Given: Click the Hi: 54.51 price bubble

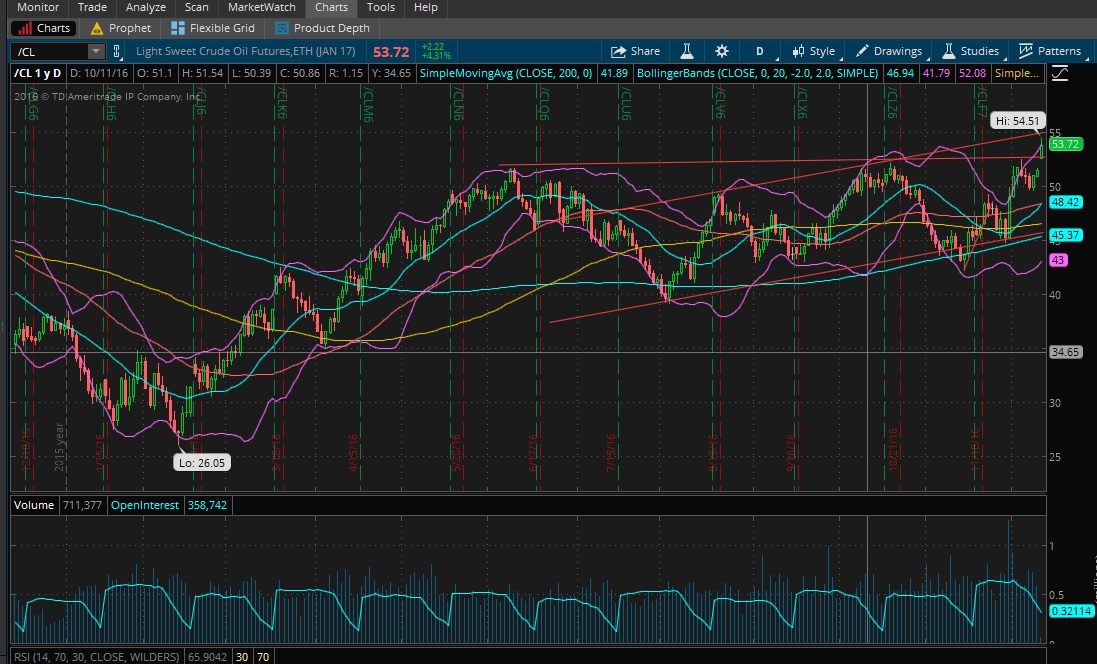Looking at the screenshot, I should pyautogui.click(x=1017, y=120).
